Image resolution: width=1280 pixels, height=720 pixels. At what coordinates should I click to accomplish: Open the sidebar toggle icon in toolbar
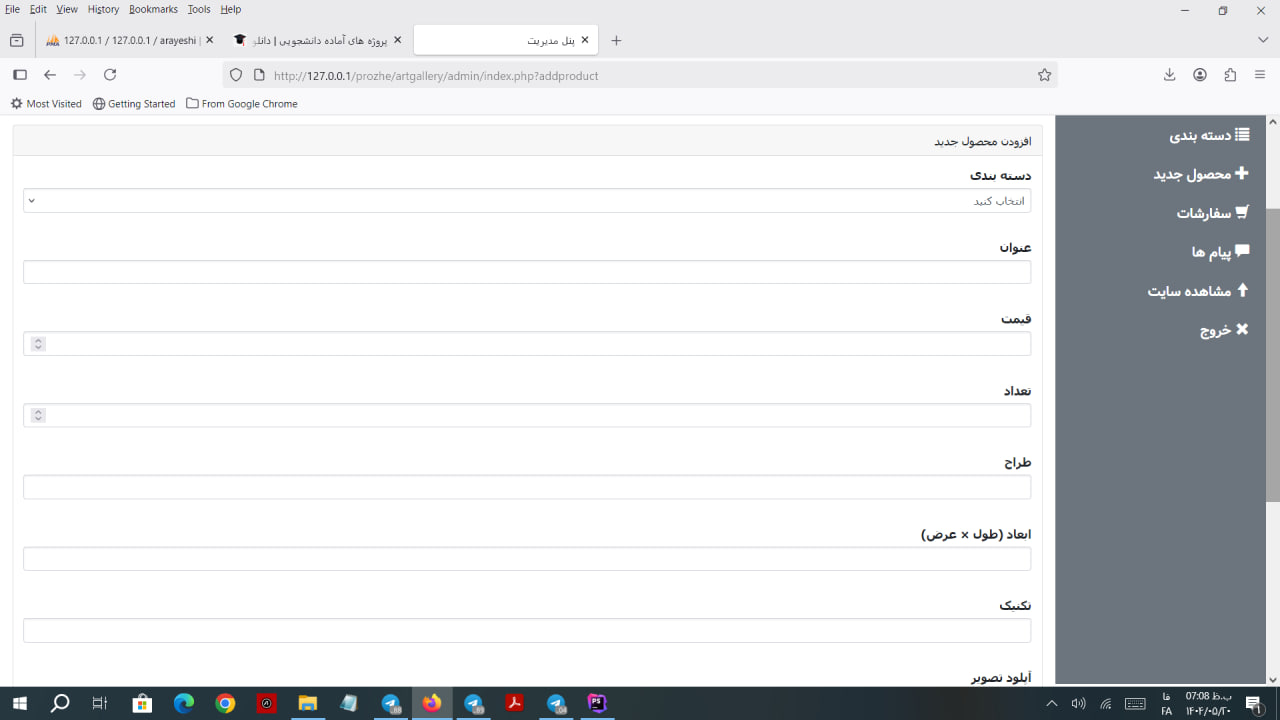[19, 75]
